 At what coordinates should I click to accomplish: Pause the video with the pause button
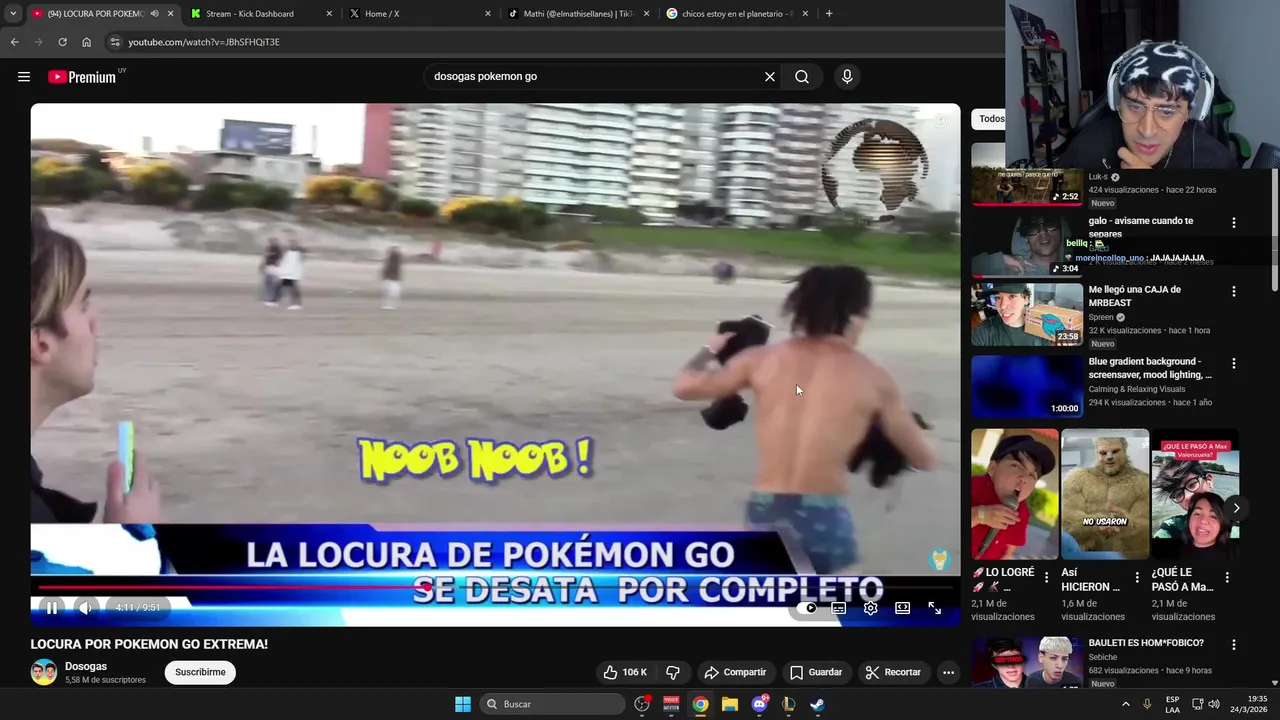(52, 608)
